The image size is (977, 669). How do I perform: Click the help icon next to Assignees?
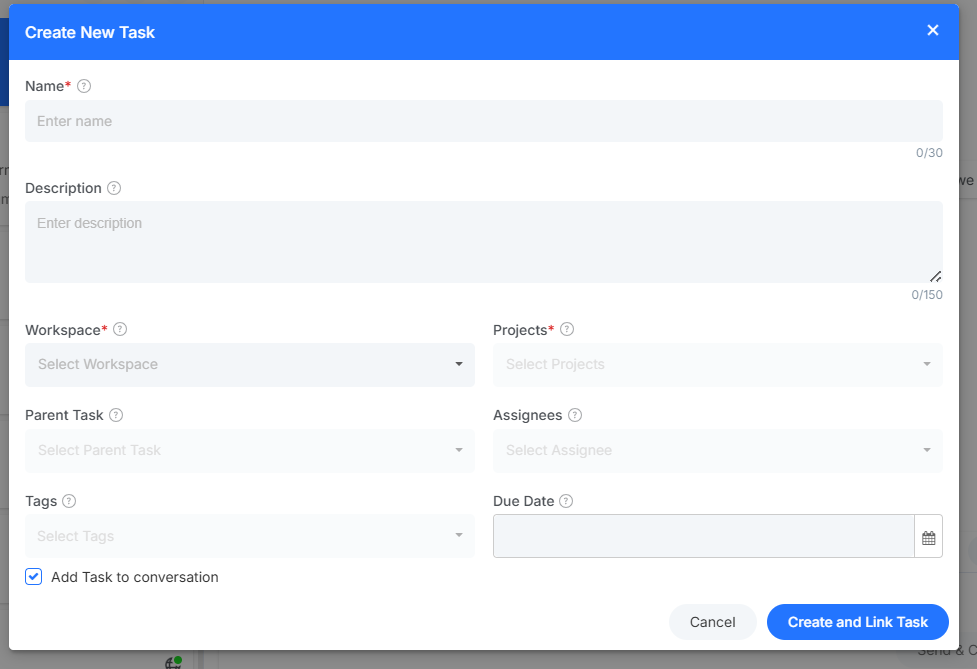[575, 415]
